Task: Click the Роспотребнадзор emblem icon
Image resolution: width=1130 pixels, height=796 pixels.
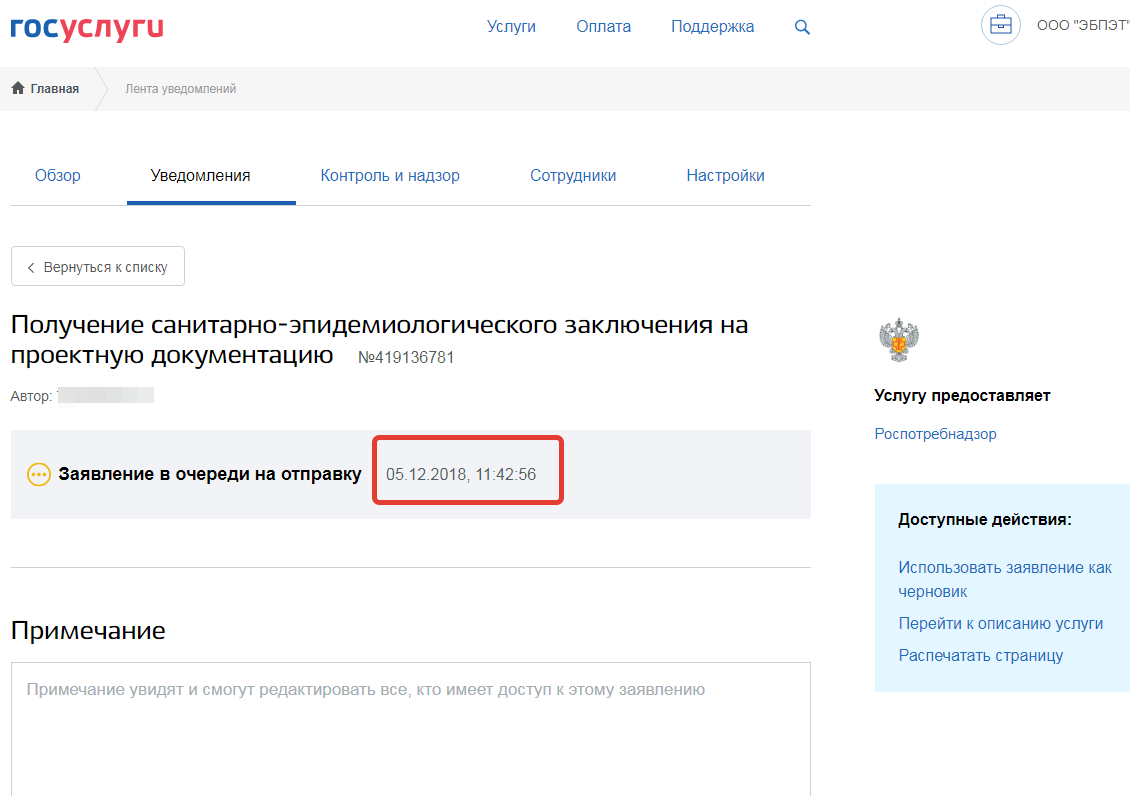Action: click(x=898, y=341)
